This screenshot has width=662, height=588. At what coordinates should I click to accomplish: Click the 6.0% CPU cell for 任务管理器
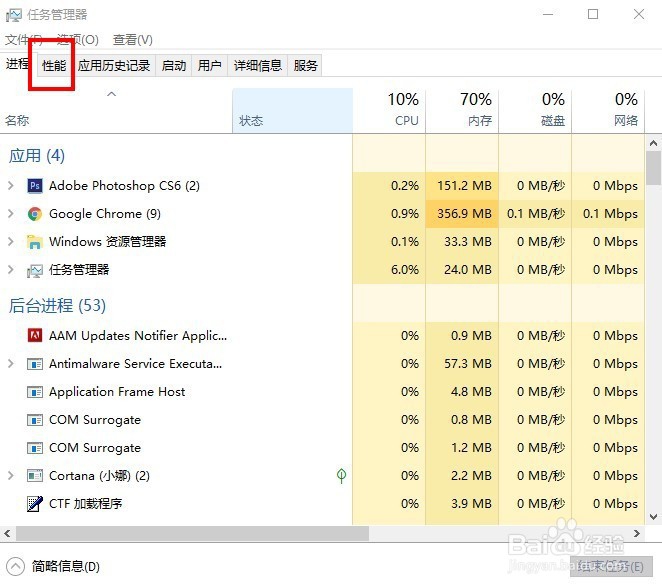(x=389, y=270)
